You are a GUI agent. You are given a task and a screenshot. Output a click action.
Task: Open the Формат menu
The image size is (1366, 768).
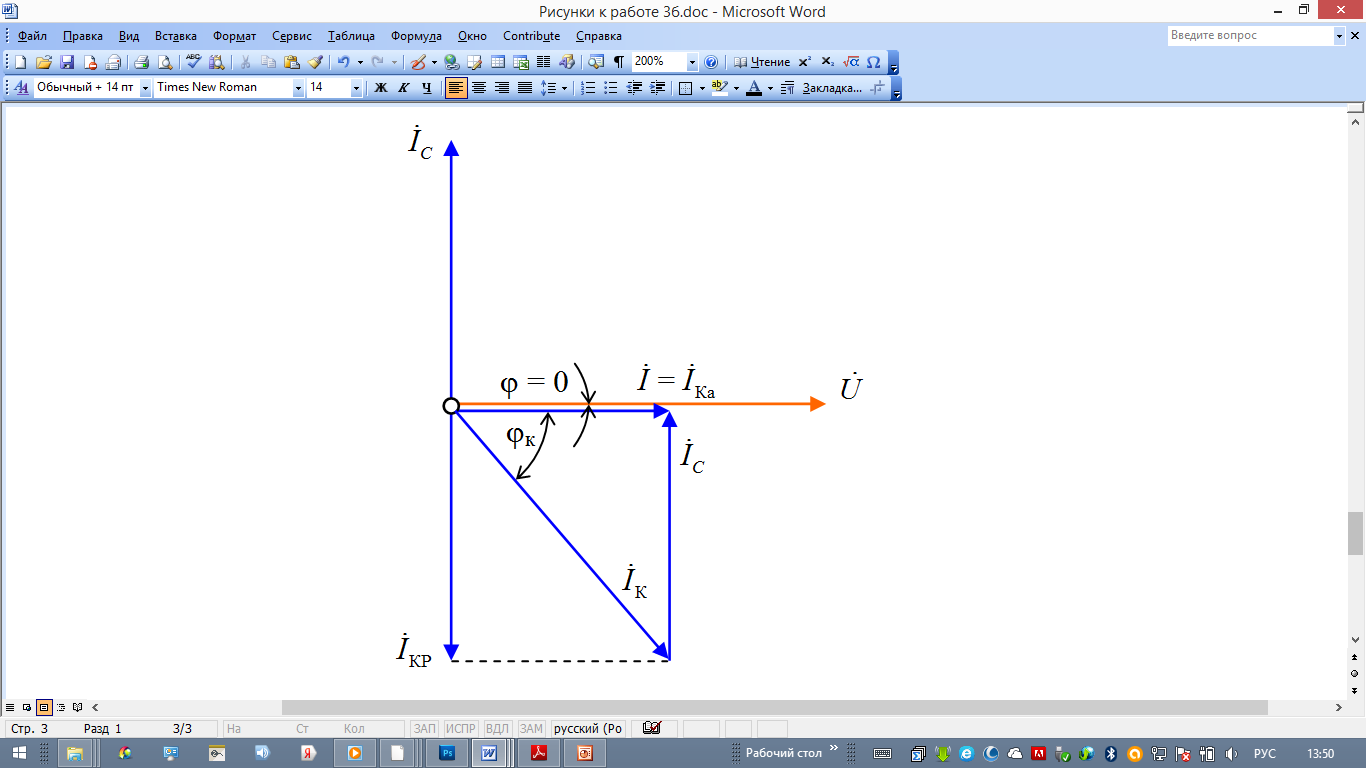235,36
